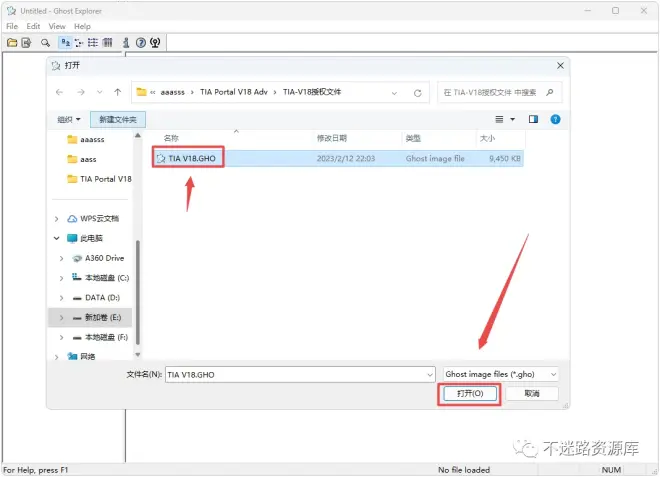The width and height of the screenshot is (660, 477).
Task: Select aass folder in navigation pane
Action: point(88,159)
